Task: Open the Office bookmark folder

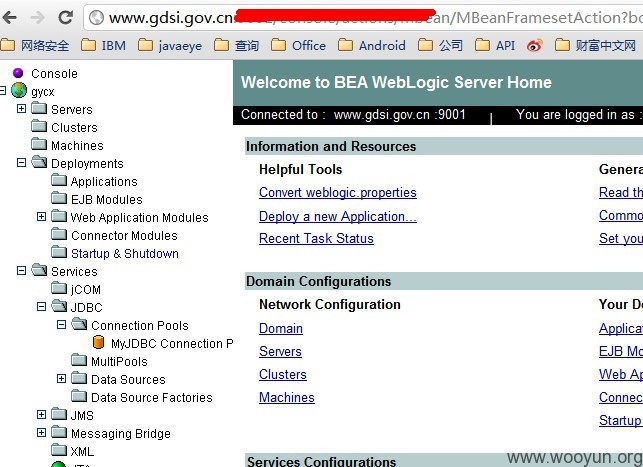Action: (299, 46)
